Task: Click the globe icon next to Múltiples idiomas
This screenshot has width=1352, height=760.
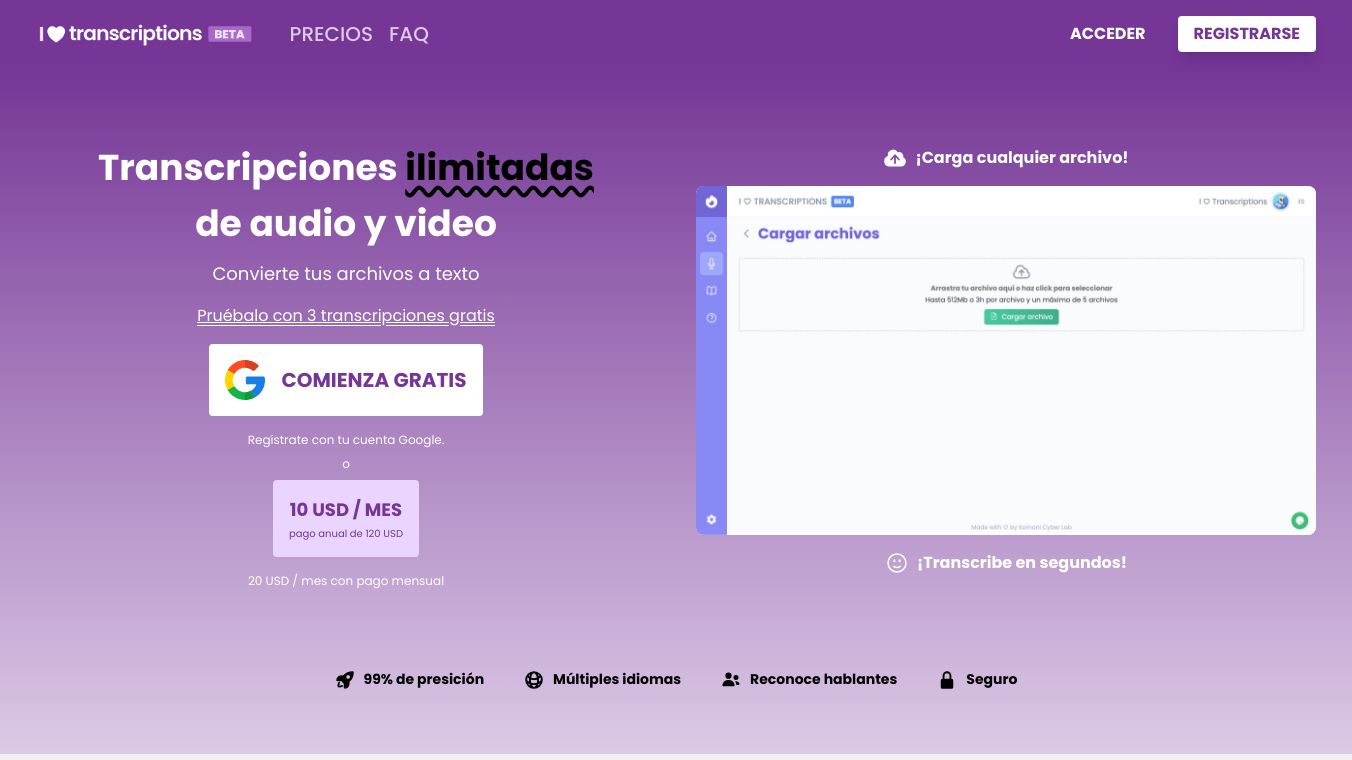Action: pos(534,680)
